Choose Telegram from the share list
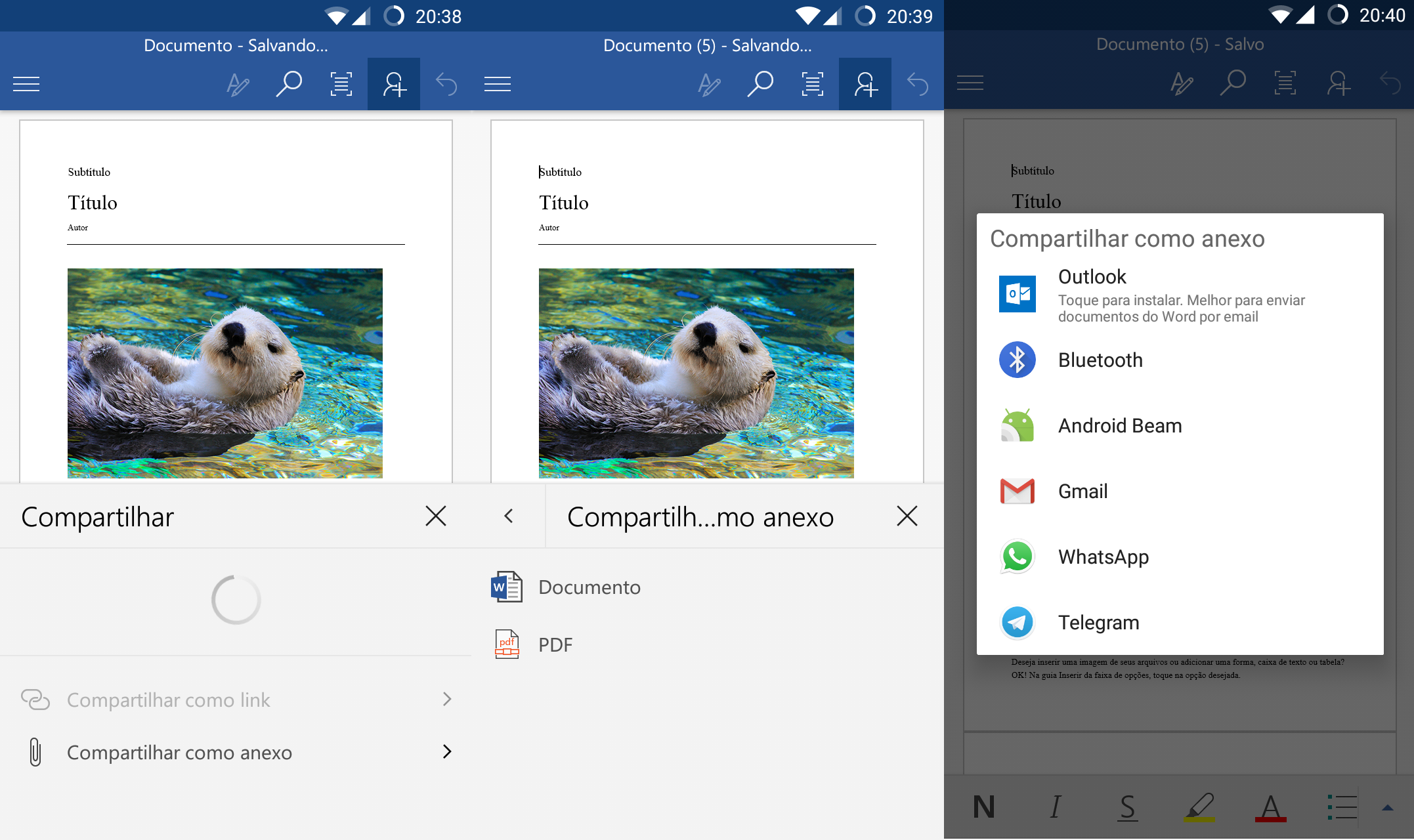Viewport: 1414px width, 840px height. pyautogui.click(x=1098, y=622)
